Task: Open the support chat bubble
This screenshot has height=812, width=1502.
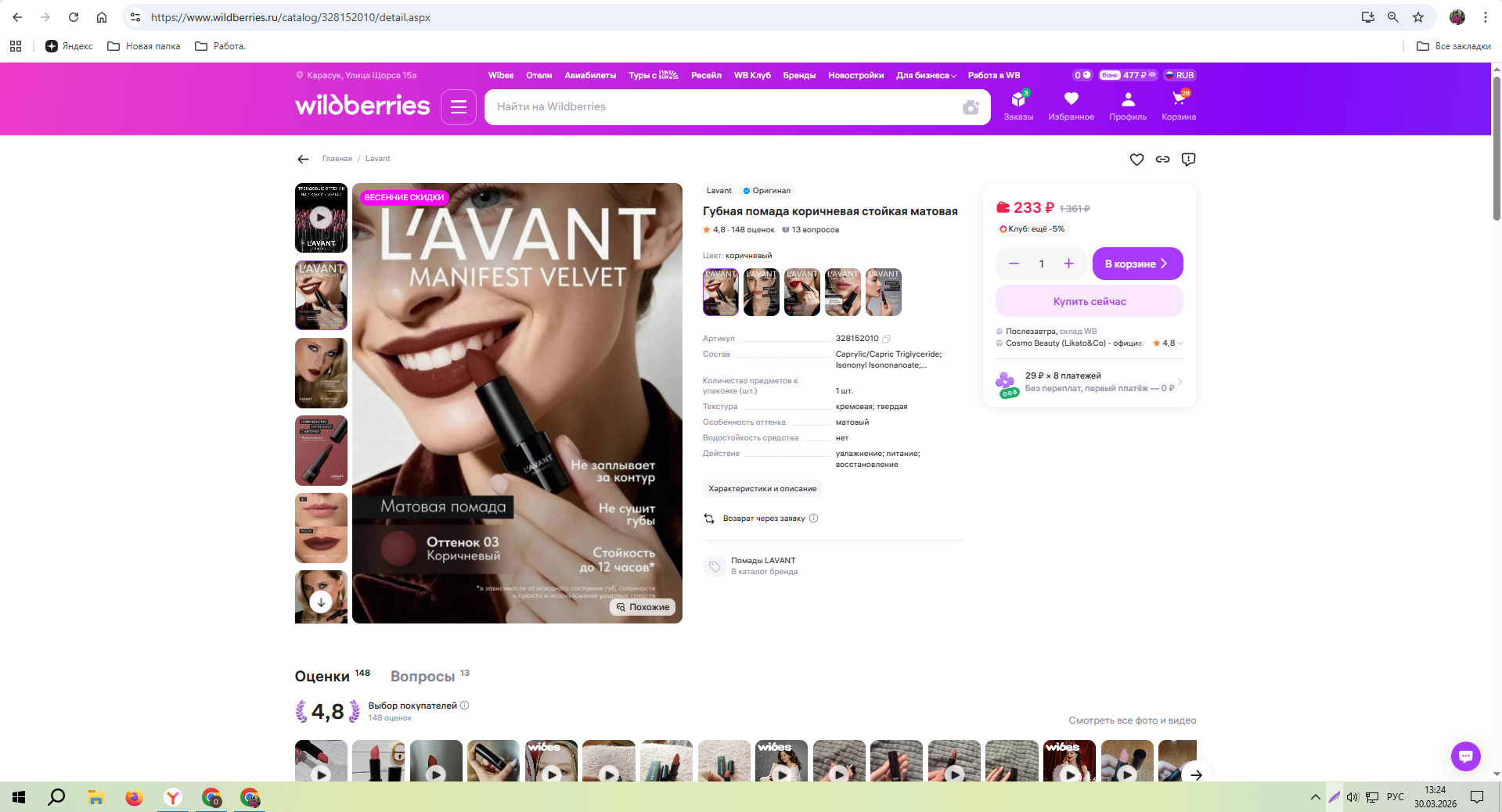Action: coord(1465,756)
